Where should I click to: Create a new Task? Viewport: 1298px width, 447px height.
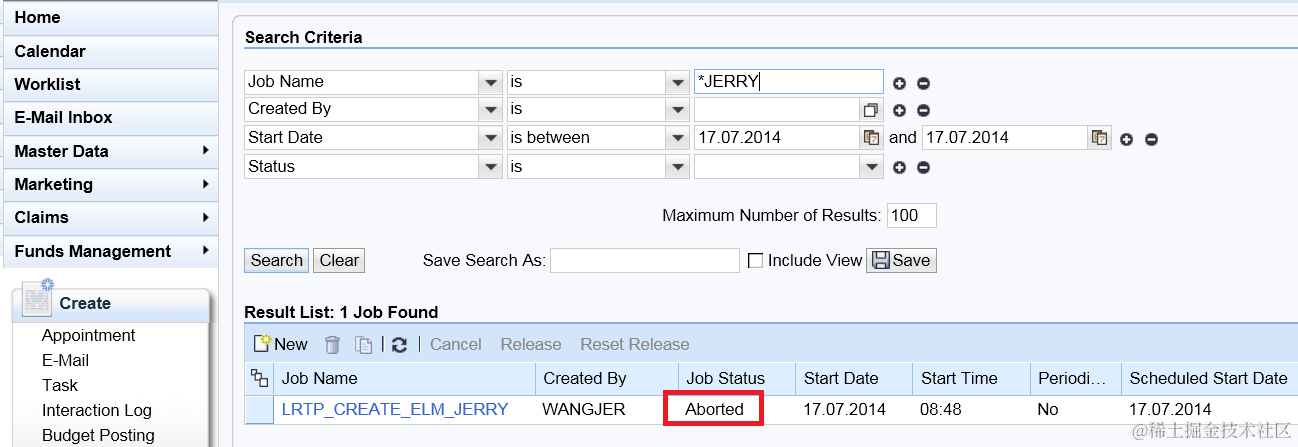coord(60,385)
